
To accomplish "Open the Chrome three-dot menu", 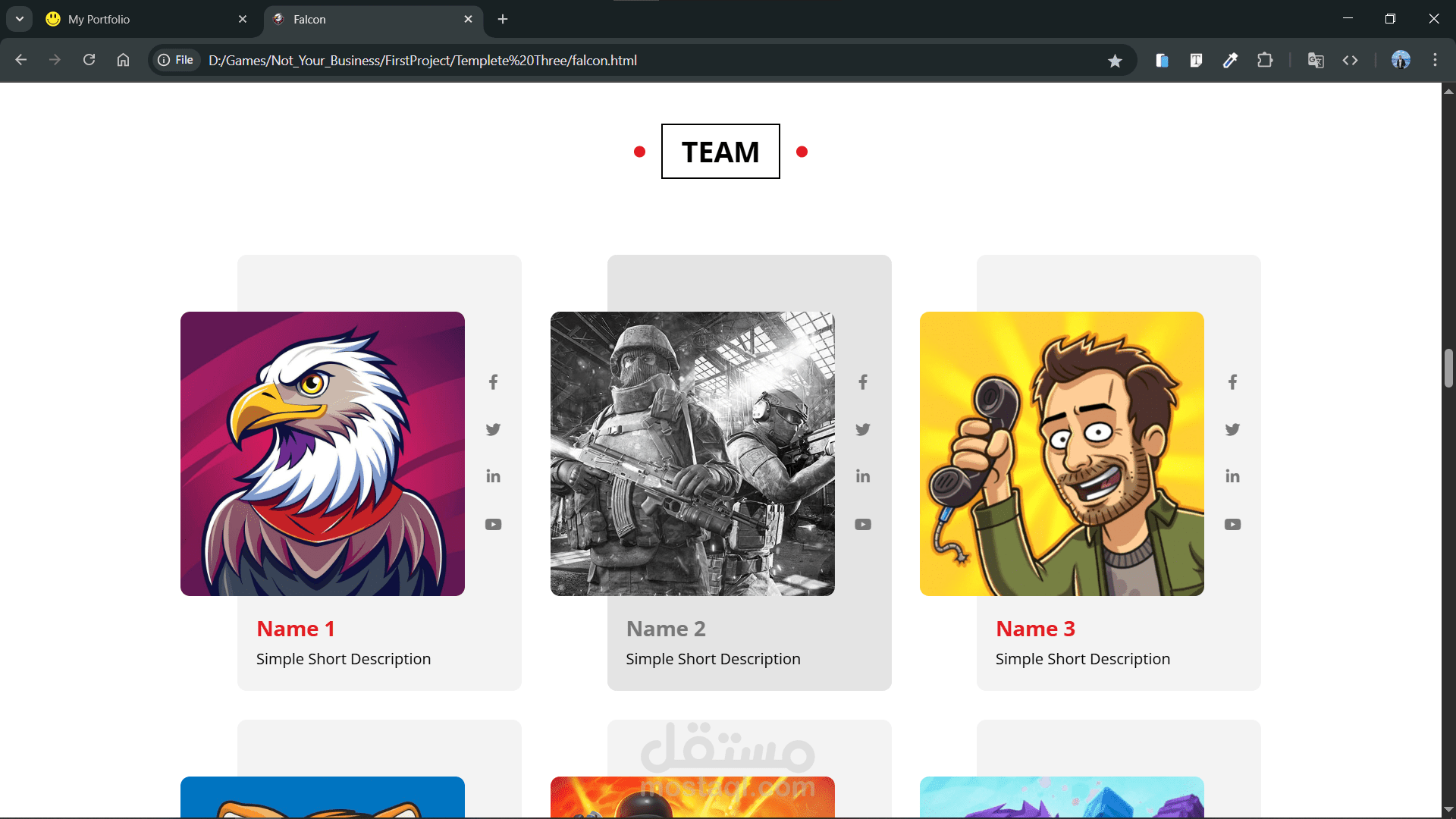I will [1435, 60].
